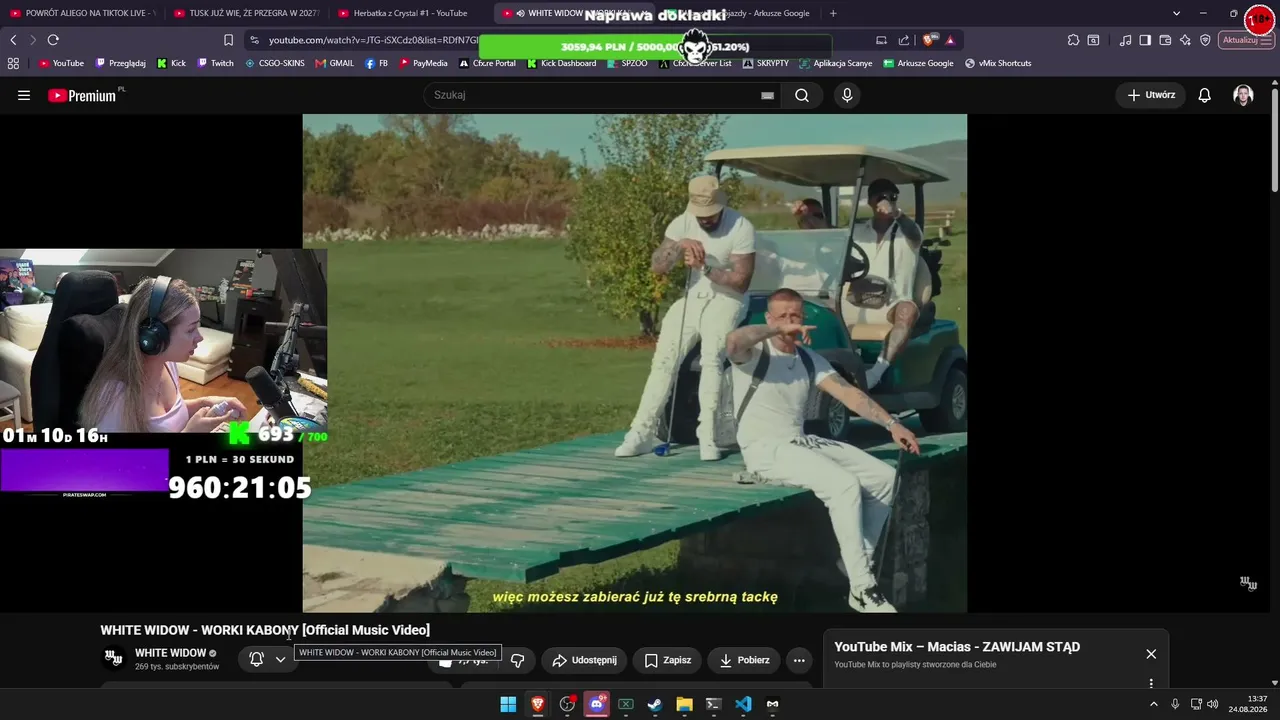Click the YouTube search magnifier button
This screenshot has width=1280, height=720.
(x=802, y=95)
